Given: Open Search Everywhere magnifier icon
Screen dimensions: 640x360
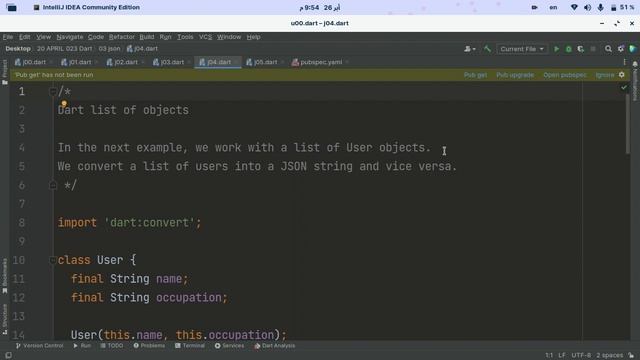Looking at the screenshot, I should (x=608, y=49).
